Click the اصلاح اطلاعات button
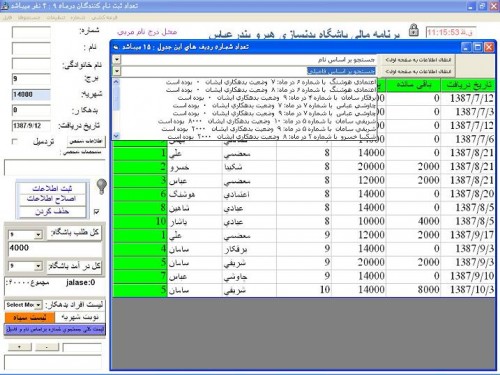500x375 pixels. pos(52,199)
